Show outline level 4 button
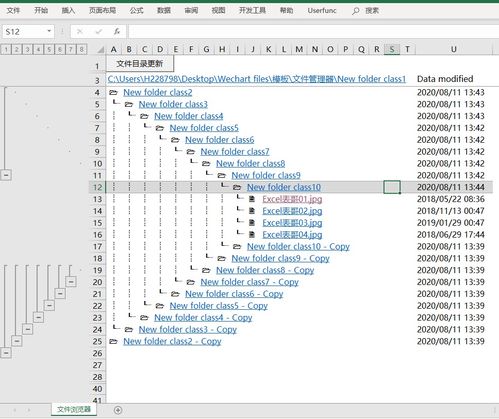This screenshot has width=499, height=419. pos(38,50)
